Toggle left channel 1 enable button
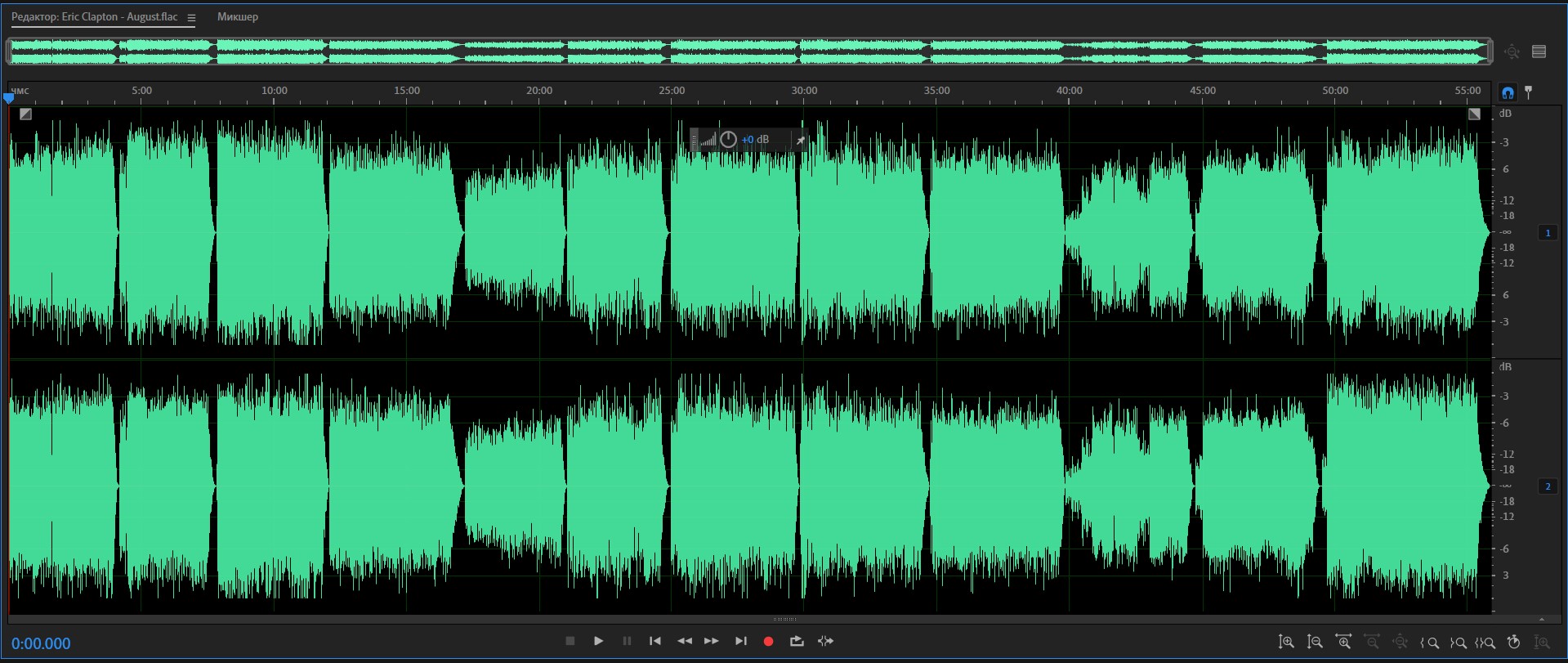Viewport: 1568px width, 663px height. tap(1548, 233)
